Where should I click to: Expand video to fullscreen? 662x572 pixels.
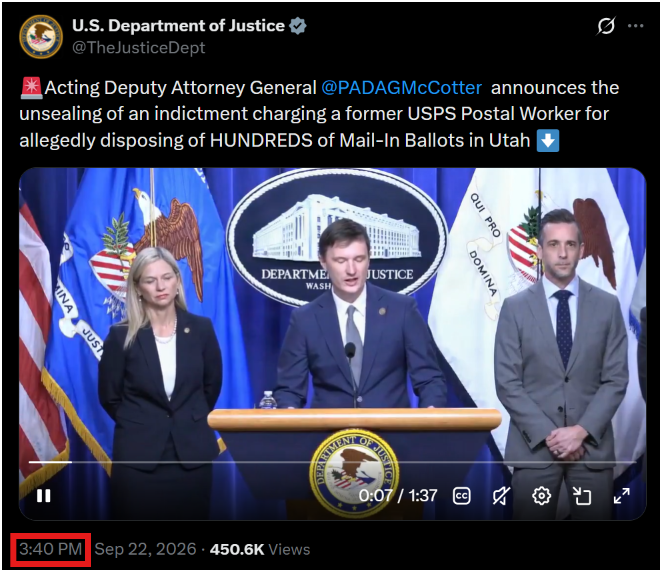(621, 496)
